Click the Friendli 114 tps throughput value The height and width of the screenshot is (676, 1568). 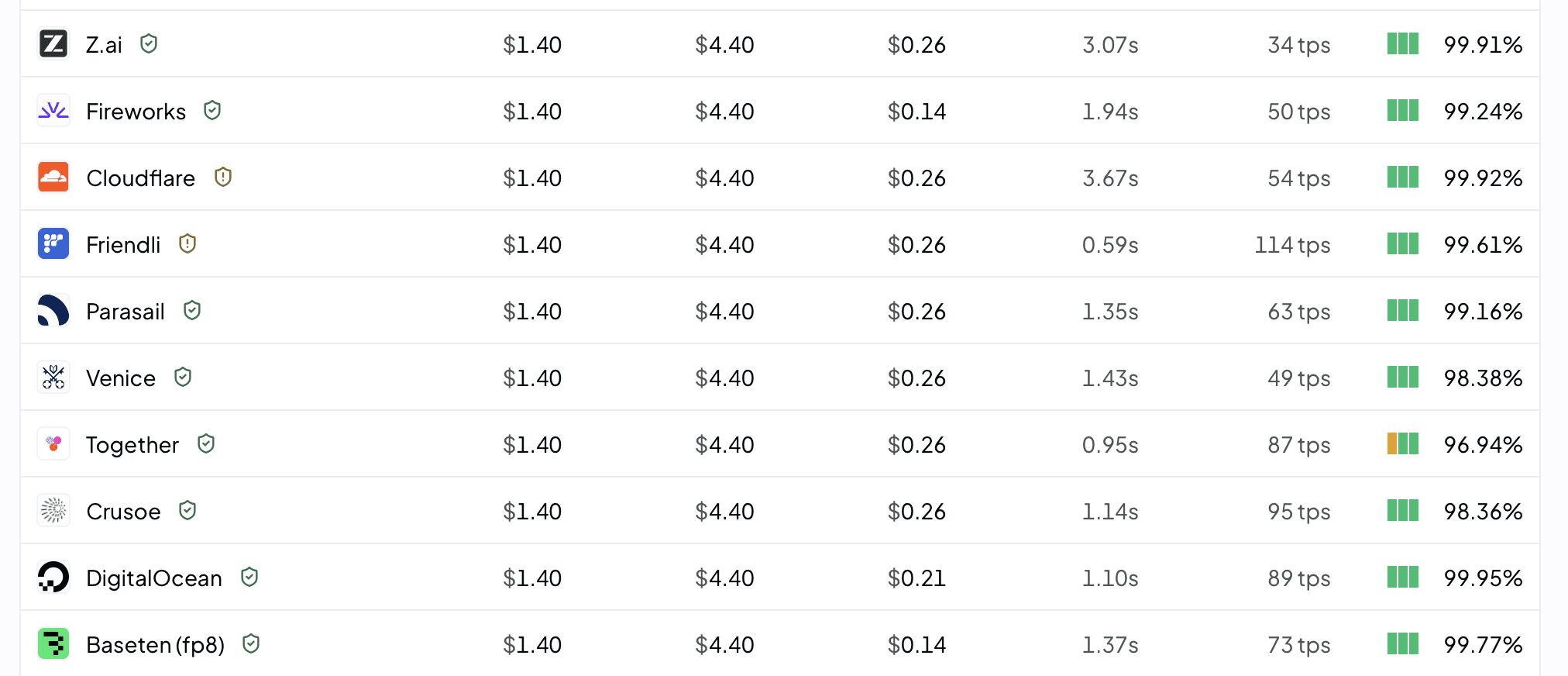point(1292,245)
